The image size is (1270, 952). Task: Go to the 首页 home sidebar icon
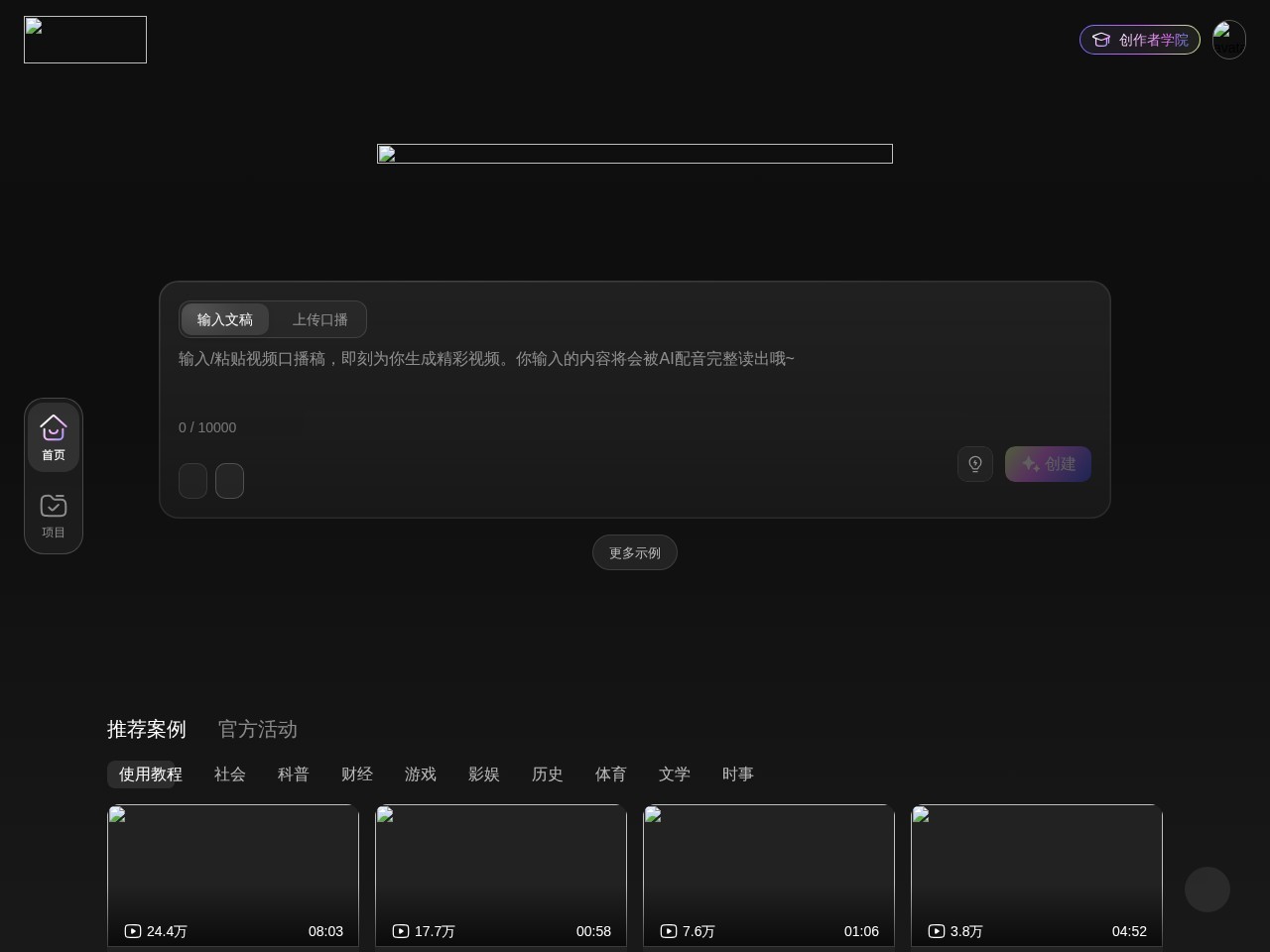pos(54,437)
